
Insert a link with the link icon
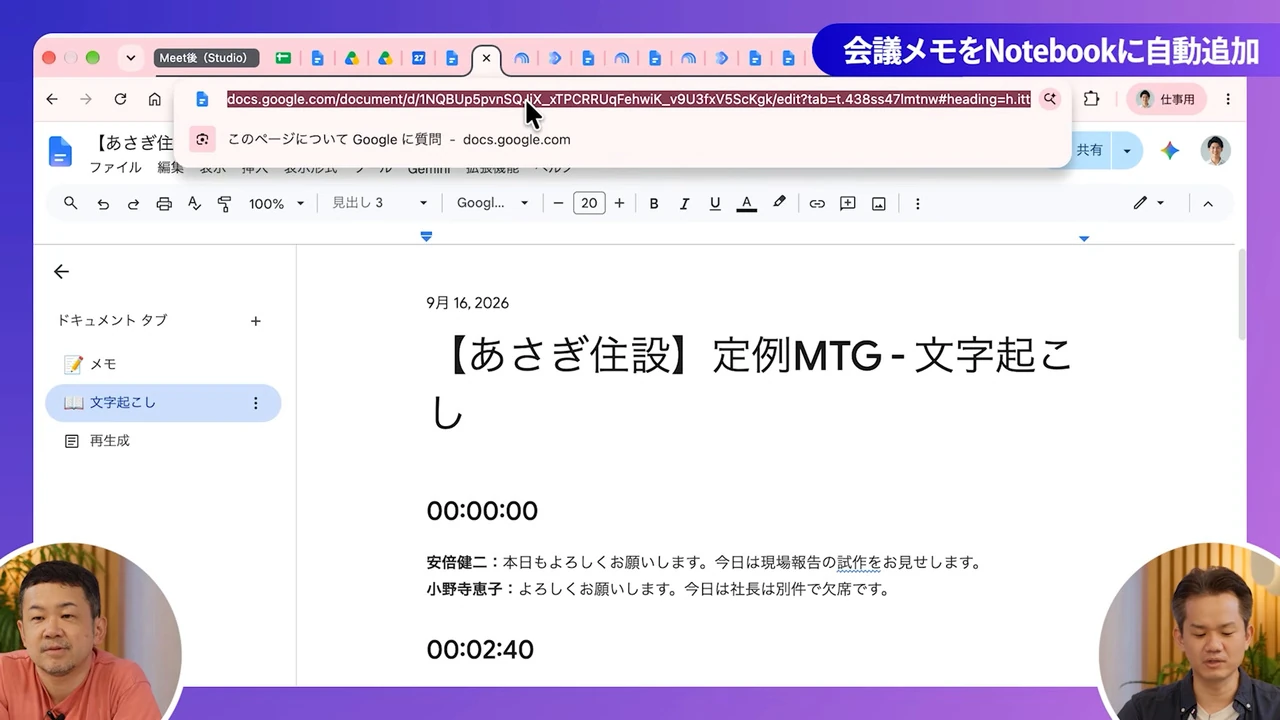coord(817,203)
